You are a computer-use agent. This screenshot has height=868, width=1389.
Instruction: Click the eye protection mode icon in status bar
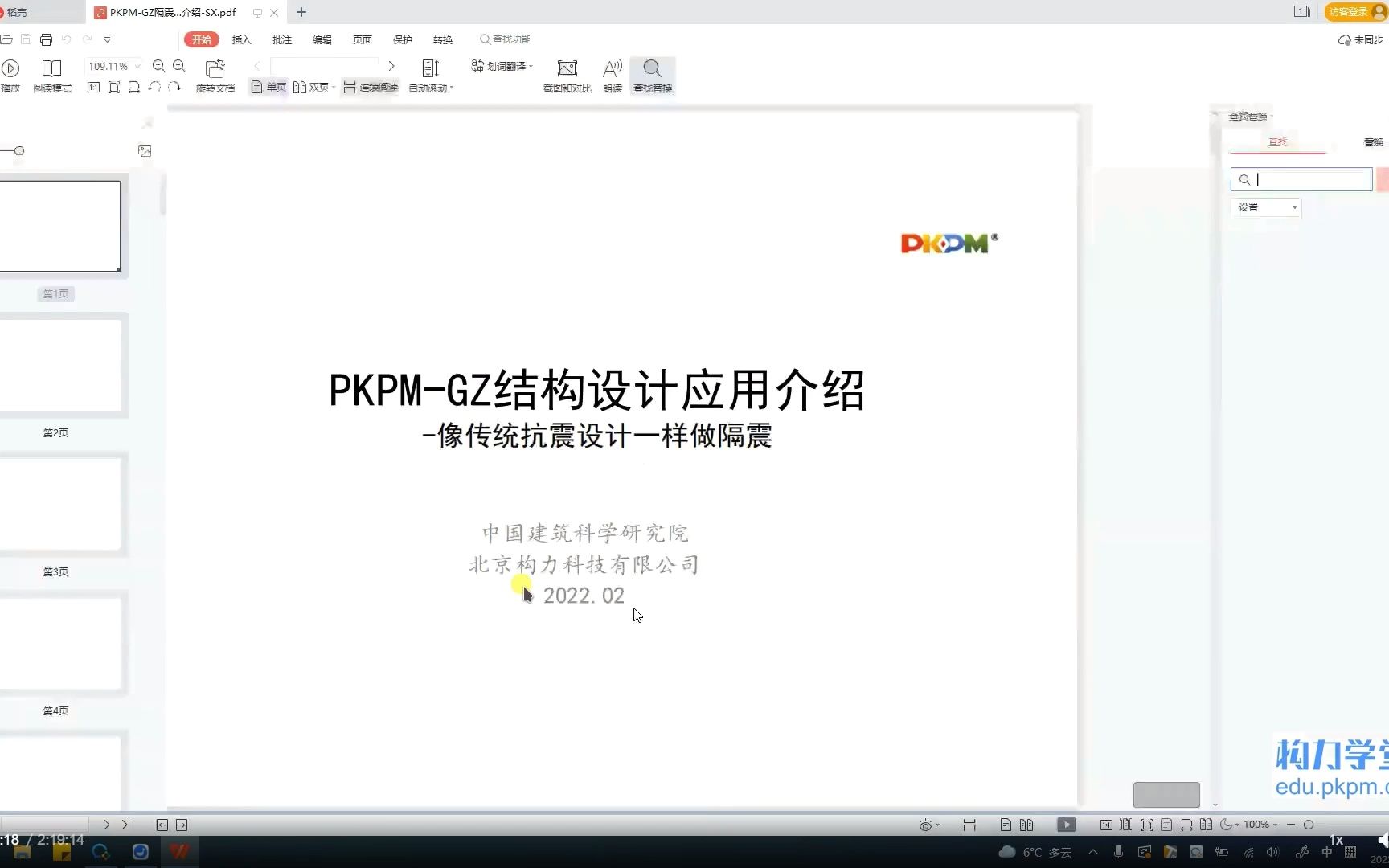tap(925, 825)
